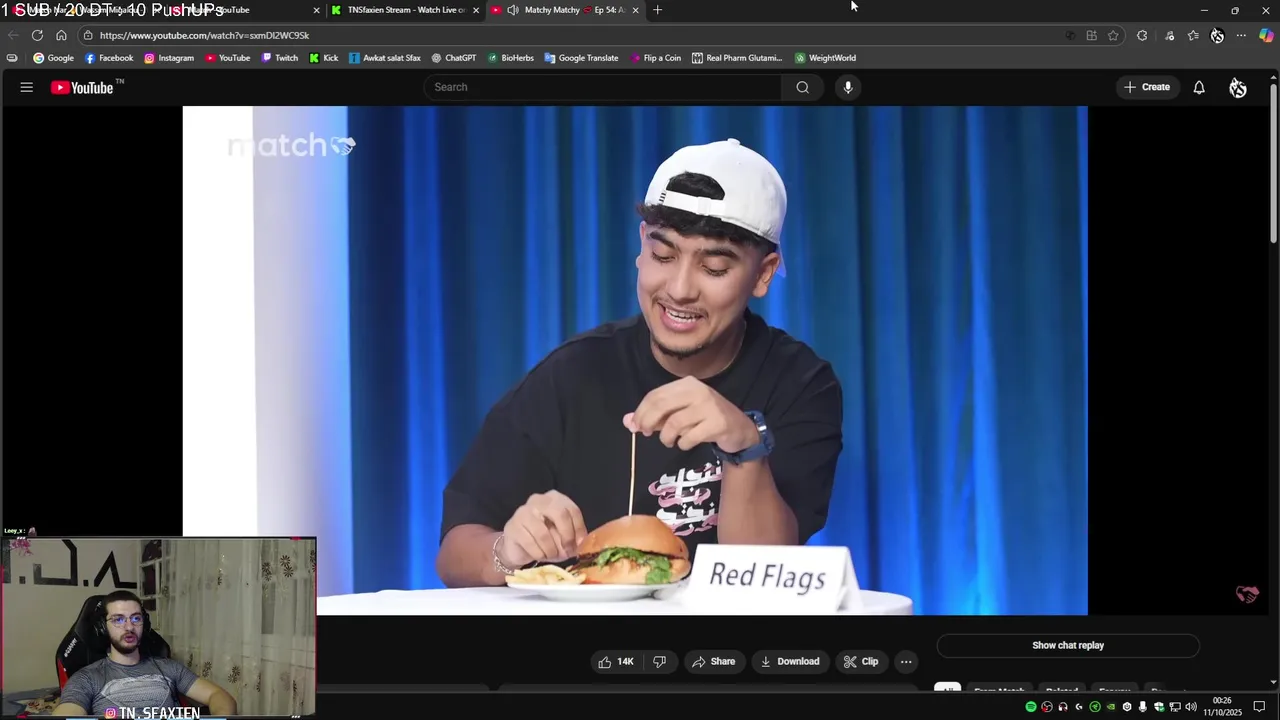
Task: Open YouTube notifications bell
Action: (1199, 87)
